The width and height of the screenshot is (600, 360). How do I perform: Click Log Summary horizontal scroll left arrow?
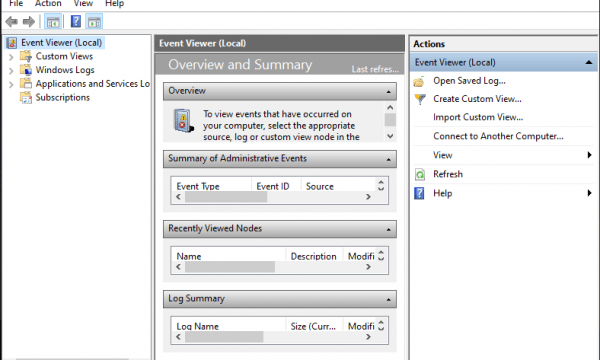[178, 337]
